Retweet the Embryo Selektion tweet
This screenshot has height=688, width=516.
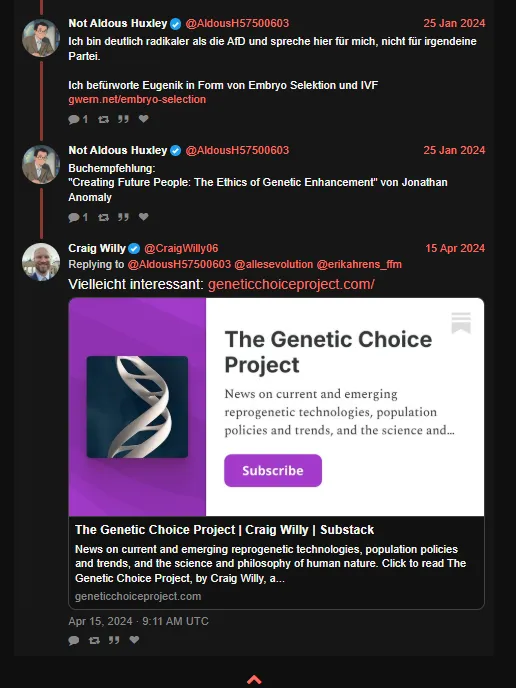(x=103, y=119)
